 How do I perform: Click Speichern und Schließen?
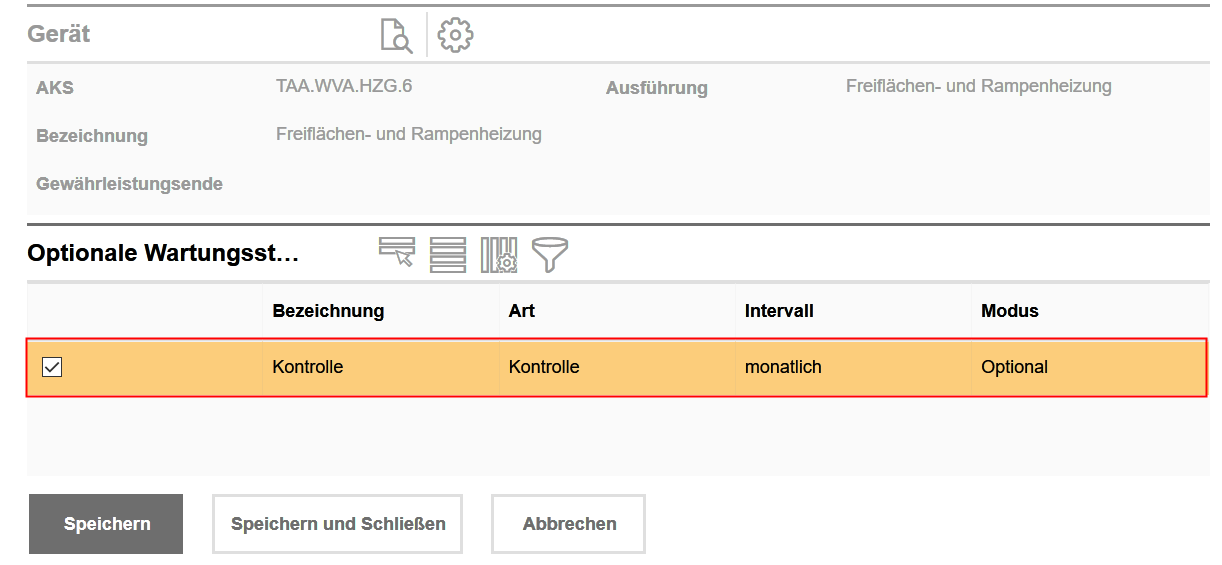[338, 524]
